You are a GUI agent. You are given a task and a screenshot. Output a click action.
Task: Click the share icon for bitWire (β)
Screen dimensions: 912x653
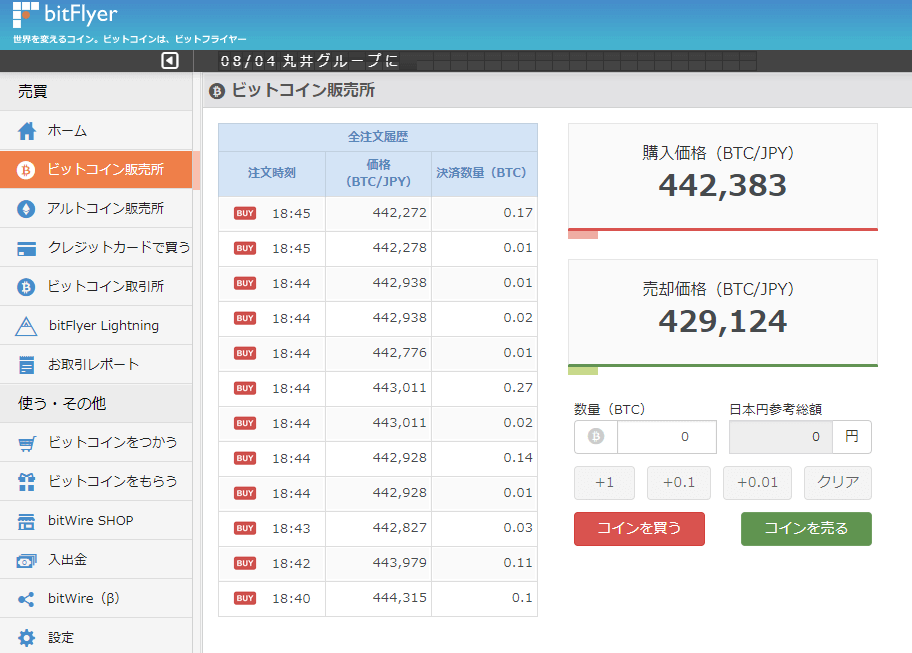26,600
